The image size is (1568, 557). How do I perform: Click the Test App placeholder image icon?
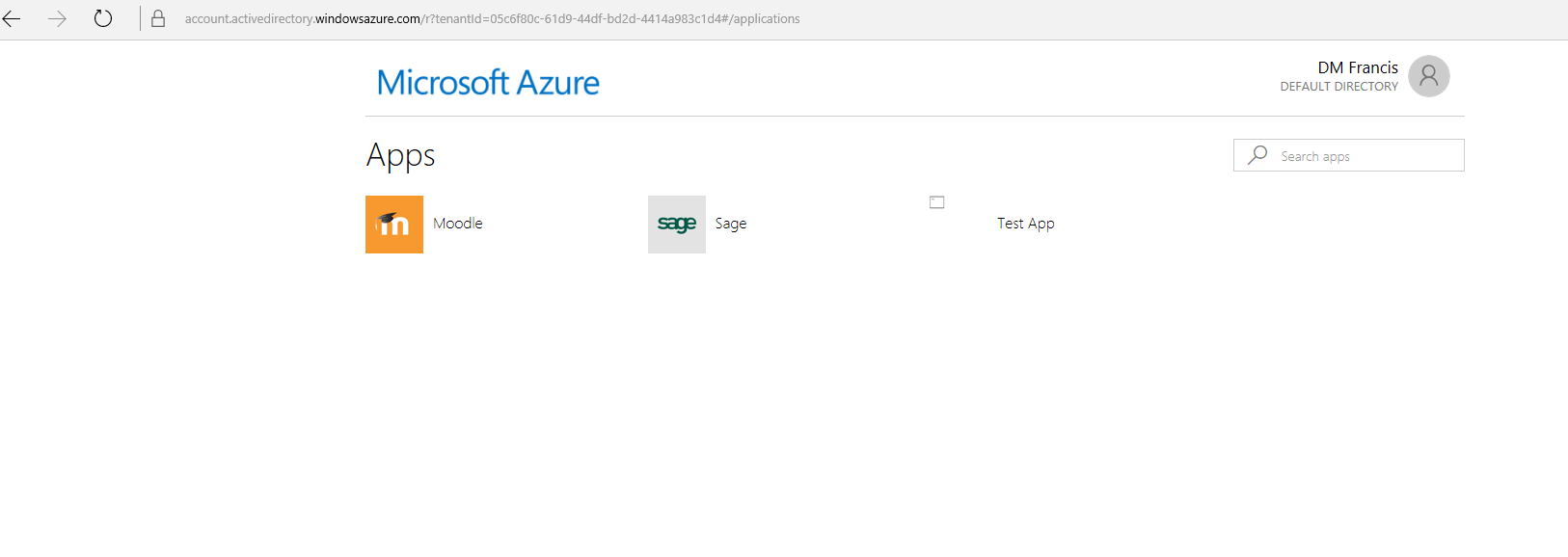[936, 202]
